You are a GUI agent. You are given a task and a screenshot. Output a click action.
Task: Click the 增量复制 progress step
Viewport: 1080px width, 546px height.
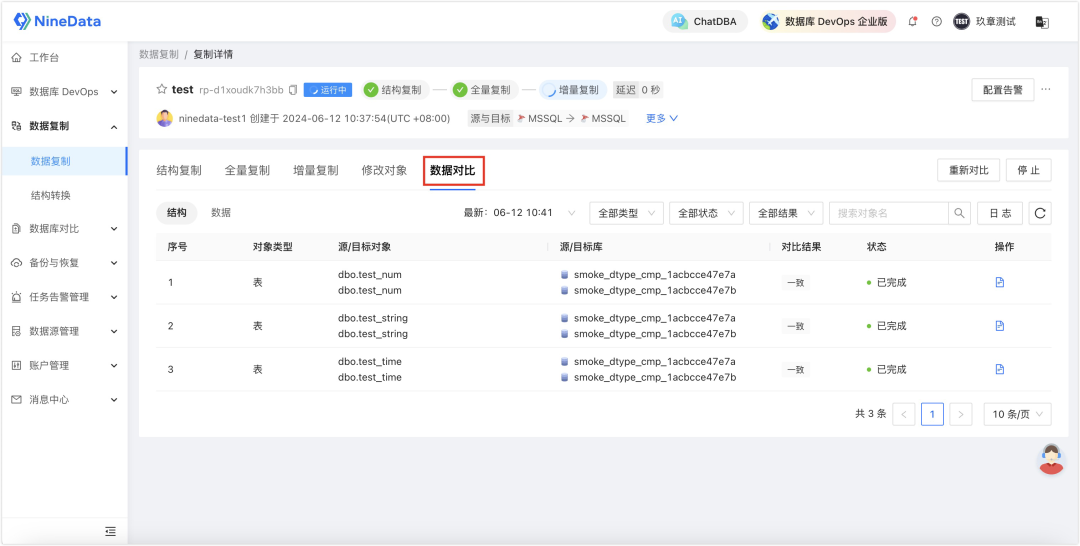coord(572,90)
